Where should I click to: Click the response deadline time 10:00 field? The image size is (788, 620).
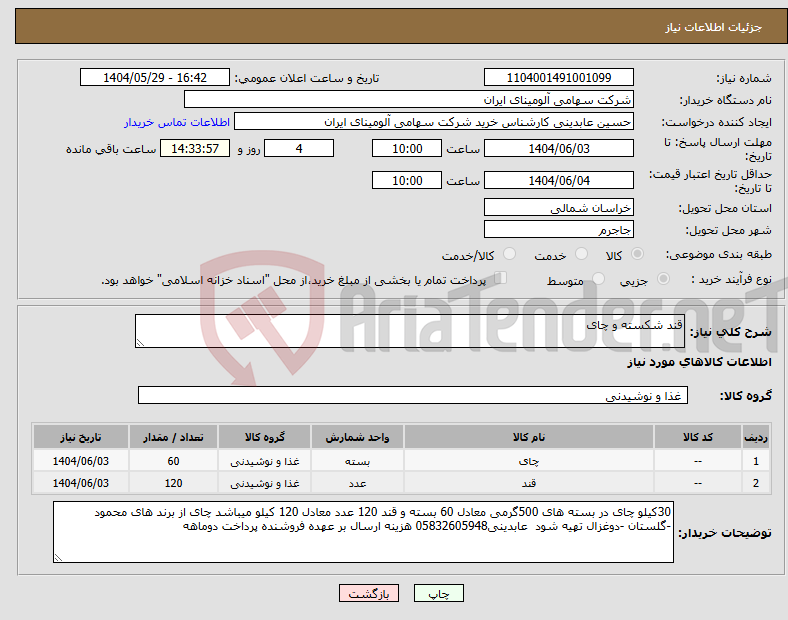coord(407,148)
